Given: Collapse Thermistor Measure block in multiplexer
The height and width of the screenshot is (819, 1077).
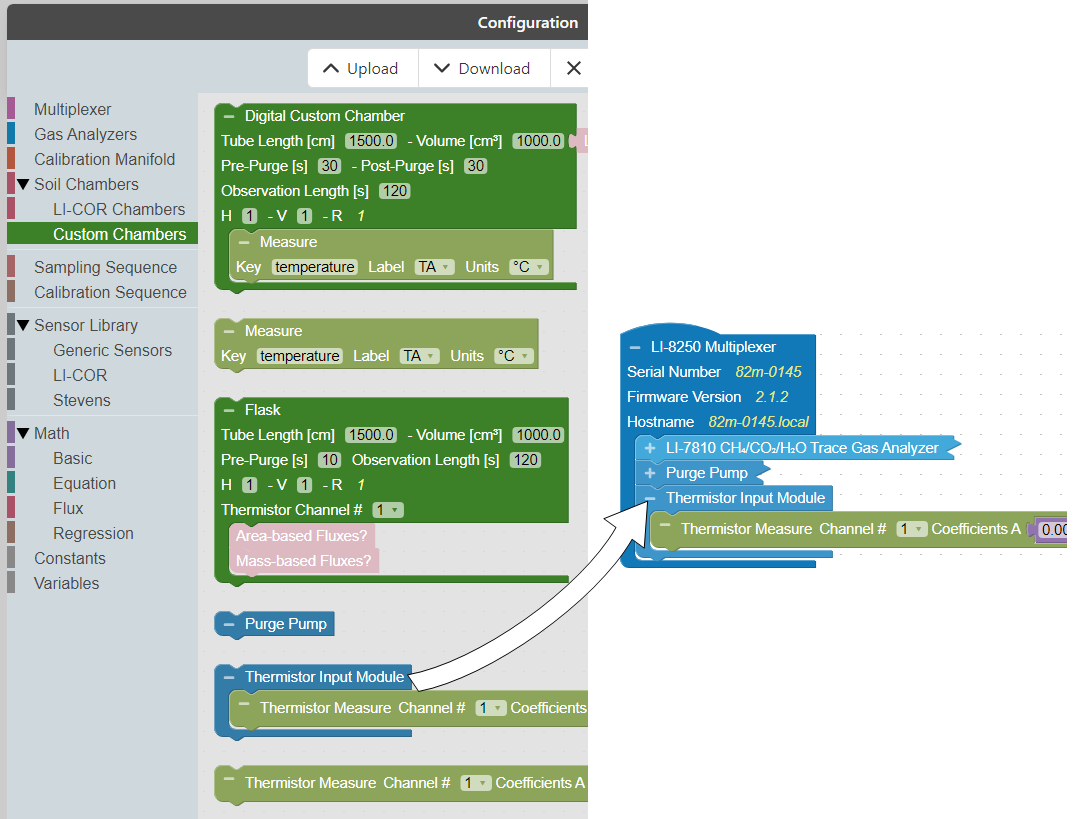Looking at the screenshot, I should 665,526.
